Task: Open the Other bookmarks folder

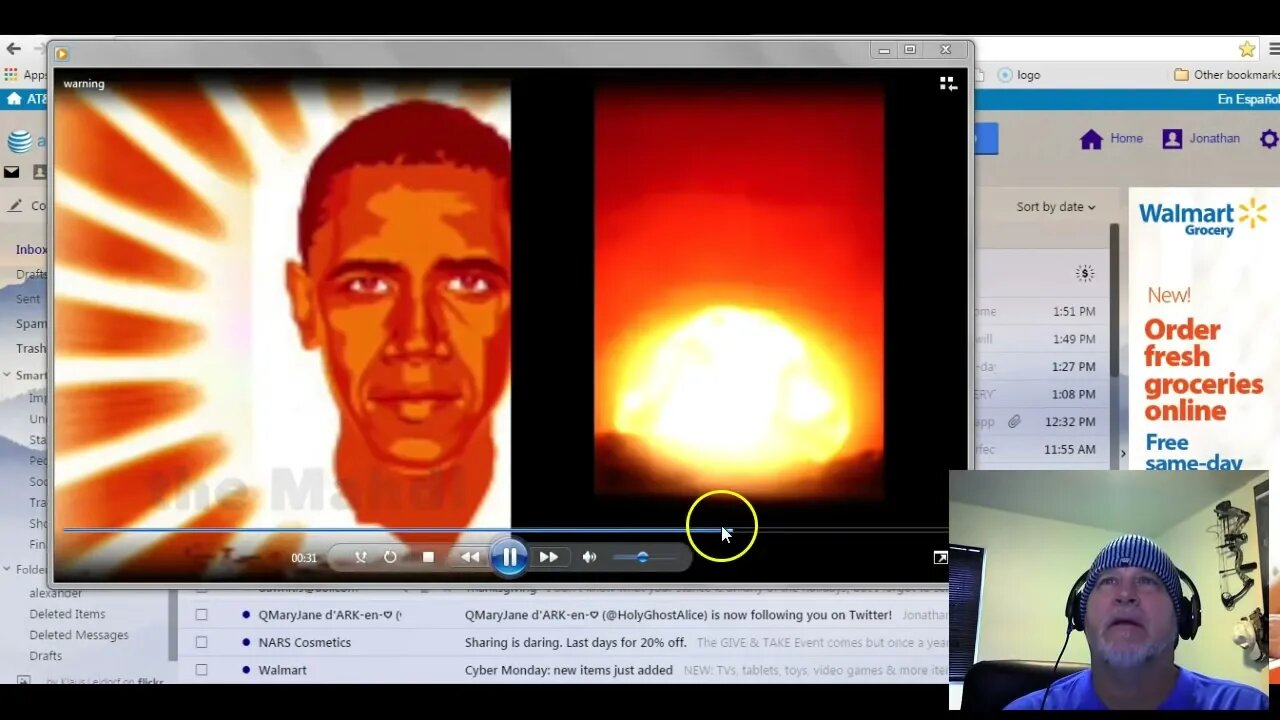Action: [1226, 75]
